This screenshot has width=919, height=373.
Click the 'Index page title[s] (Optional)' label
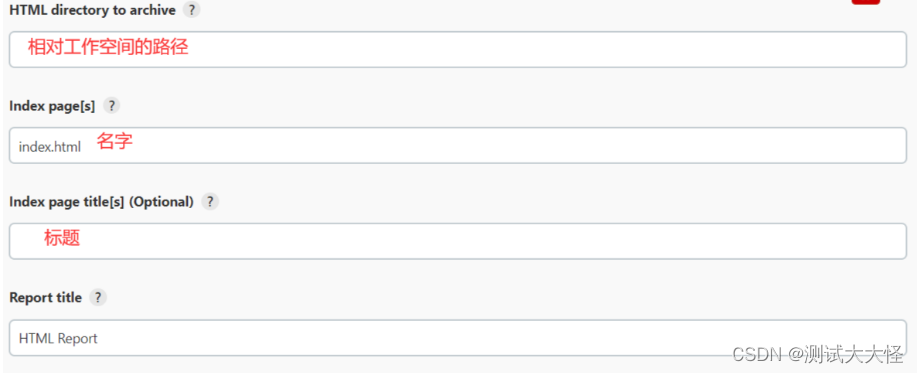pos(101,202)
